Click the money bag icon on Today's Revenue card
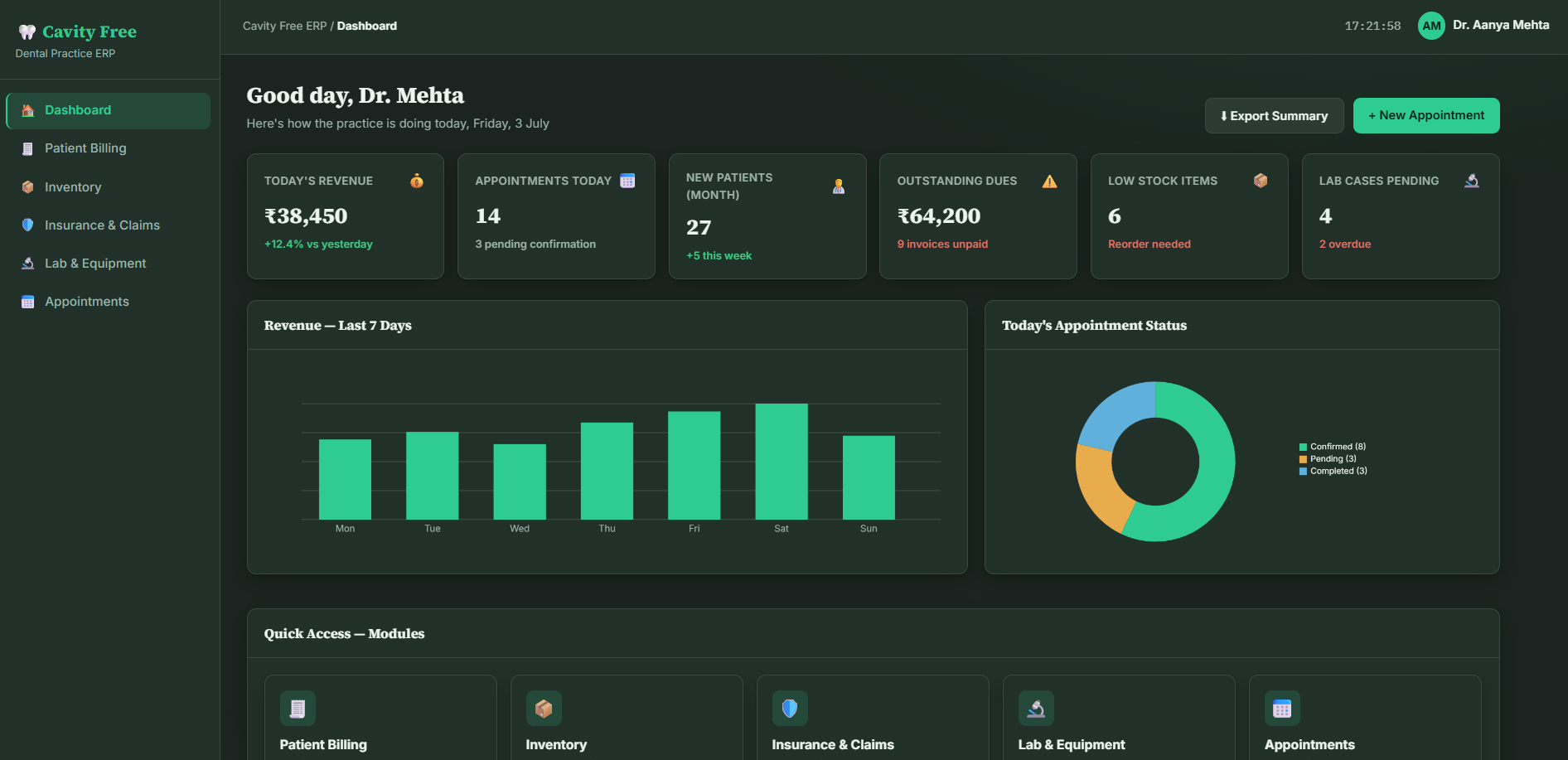The height and width of the screenshot is (760, 1568). coord(417,181)
